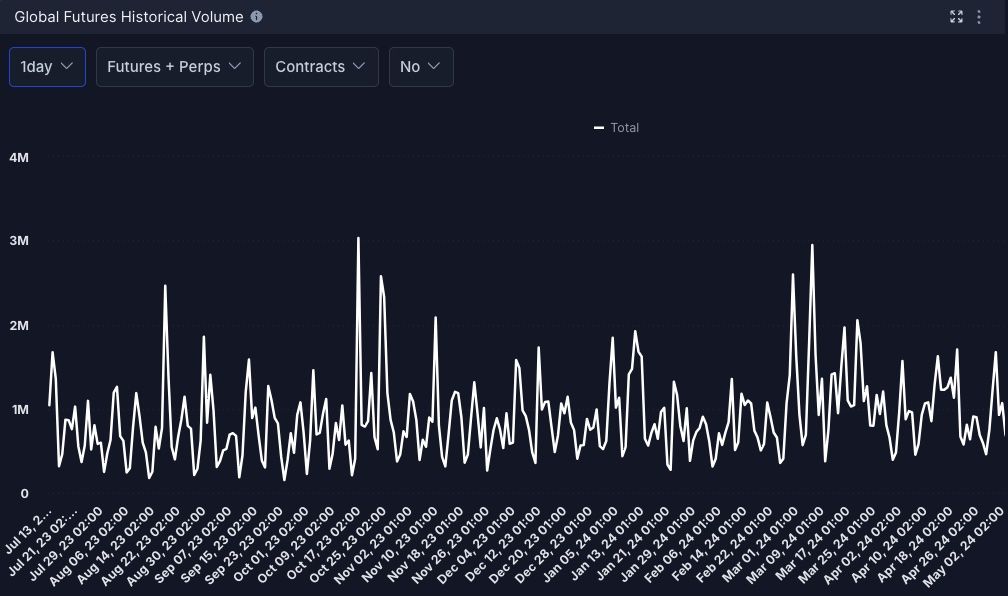Open the three-dot options menu

point(980,17)
